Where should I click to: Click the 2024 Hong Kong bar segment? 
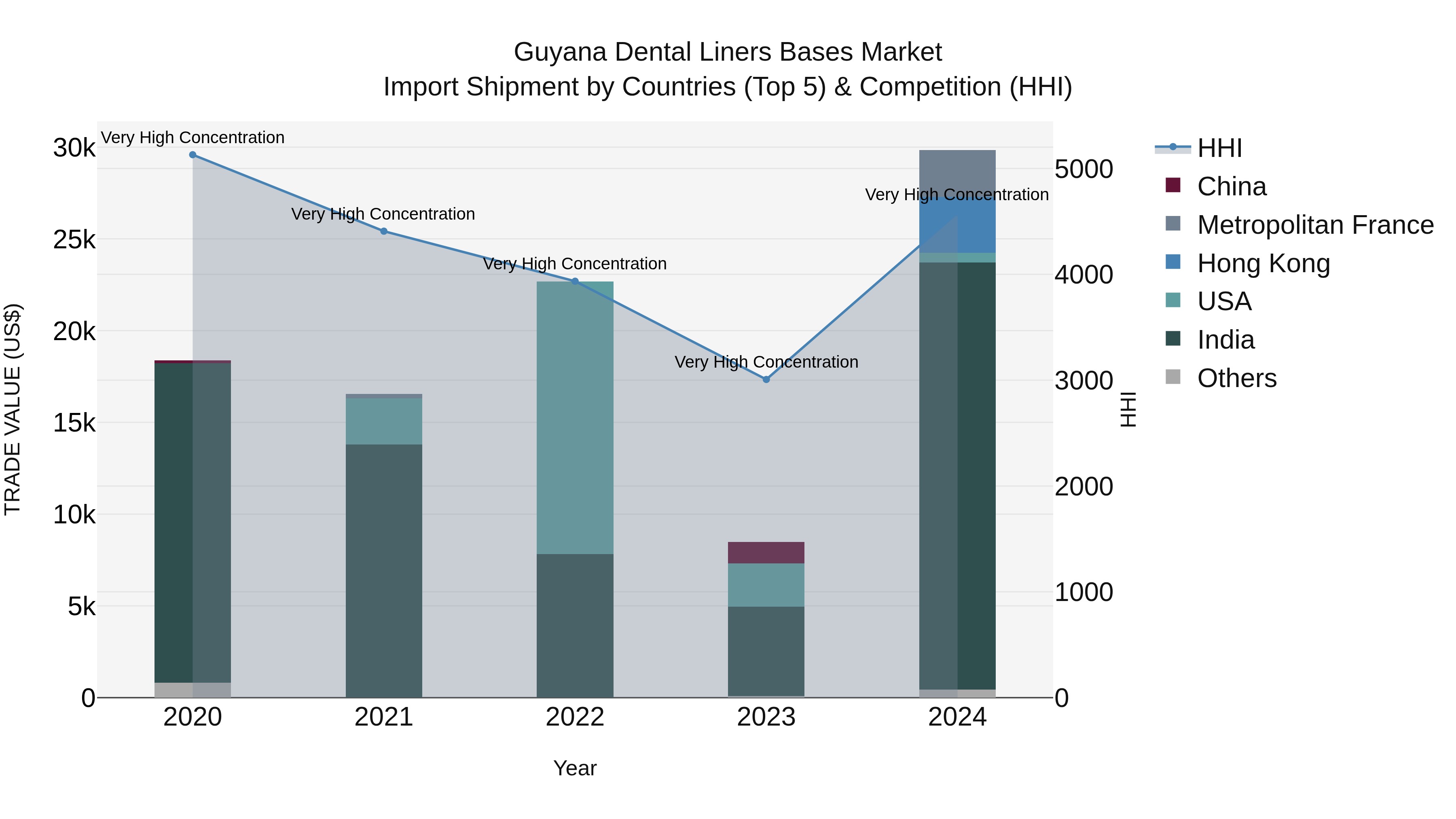(x=957, y=224)
